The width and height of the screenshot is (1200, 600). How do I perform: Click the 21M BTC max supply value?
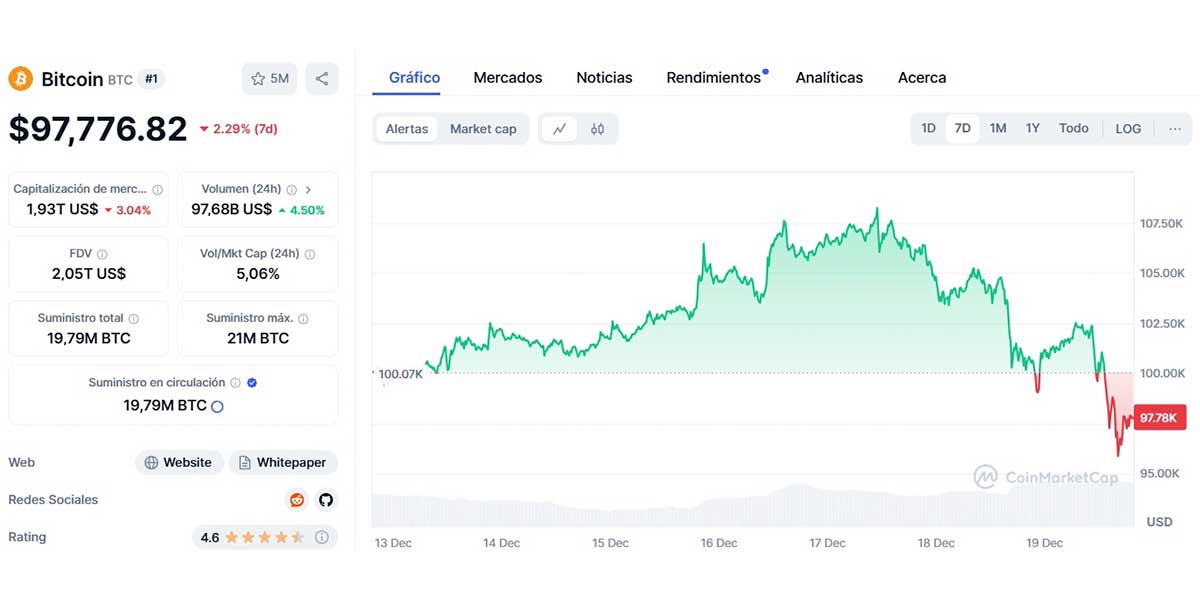258,339
